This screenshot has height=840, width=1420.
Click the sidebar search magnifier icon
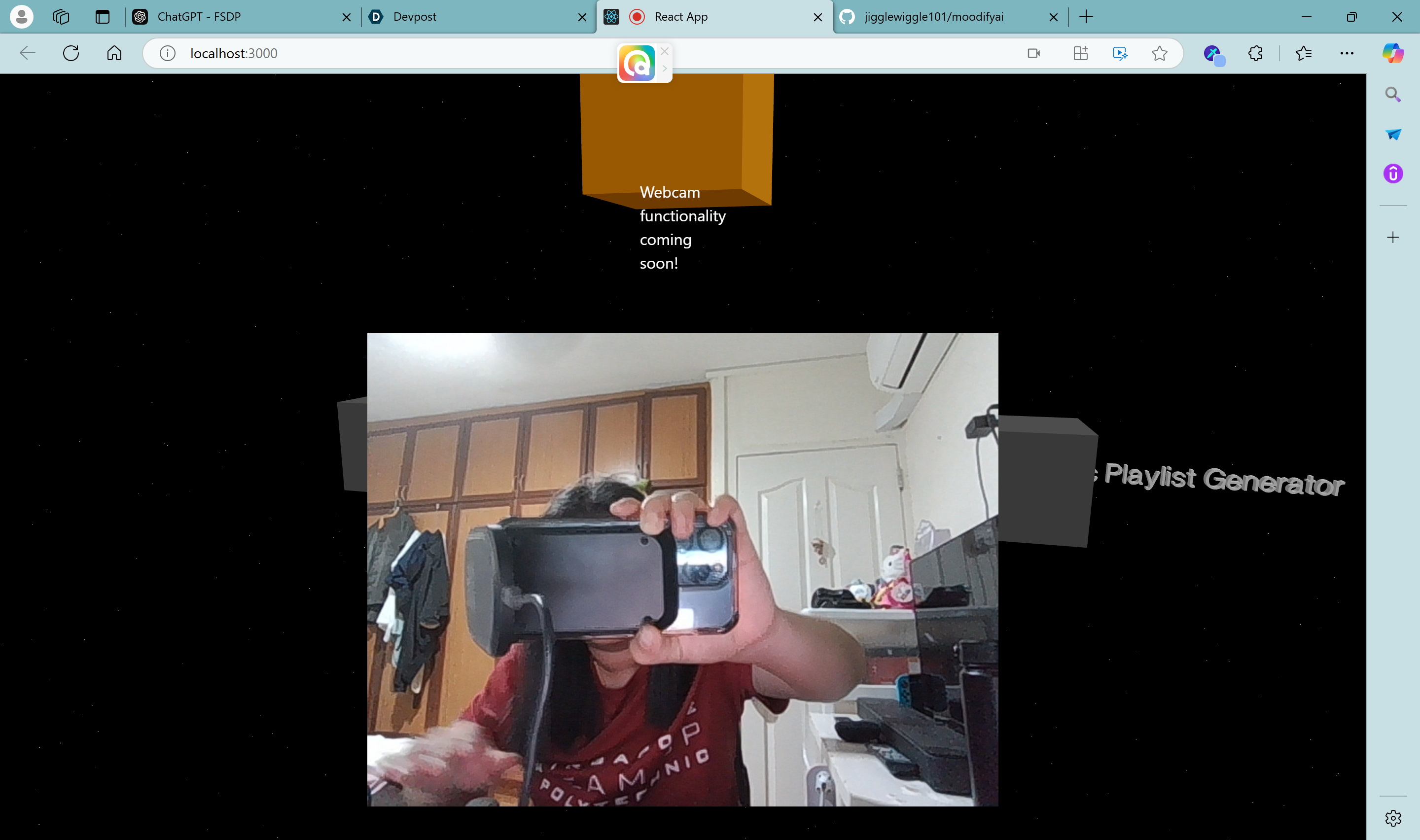click(1393, 94)
